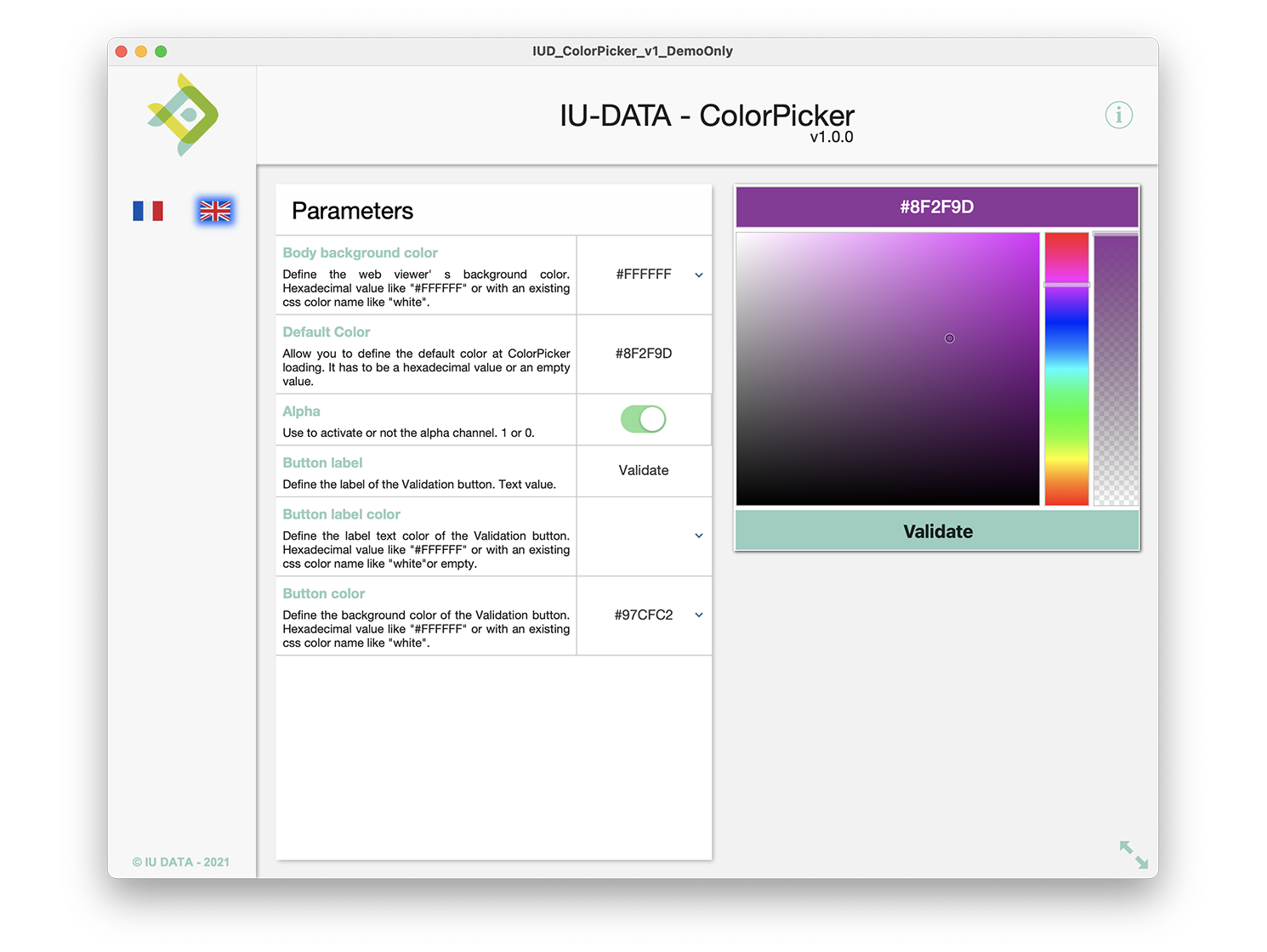1267x952 pixels.
Task: Click the color picker circle cursor
Action: pos(950,338)
